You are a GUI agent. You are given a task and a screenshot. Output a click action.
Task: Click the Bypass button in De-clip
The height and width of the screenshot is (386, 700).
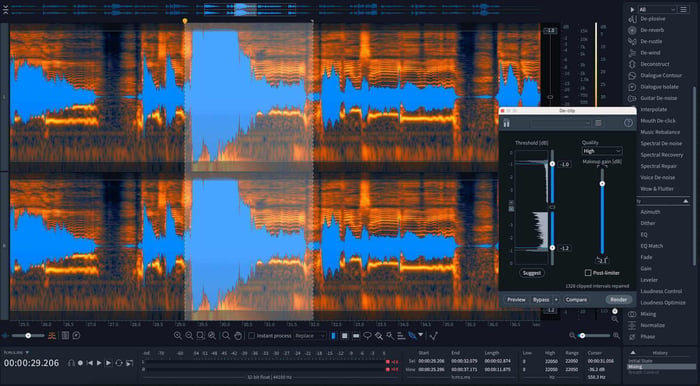click(x=541, y=299)
